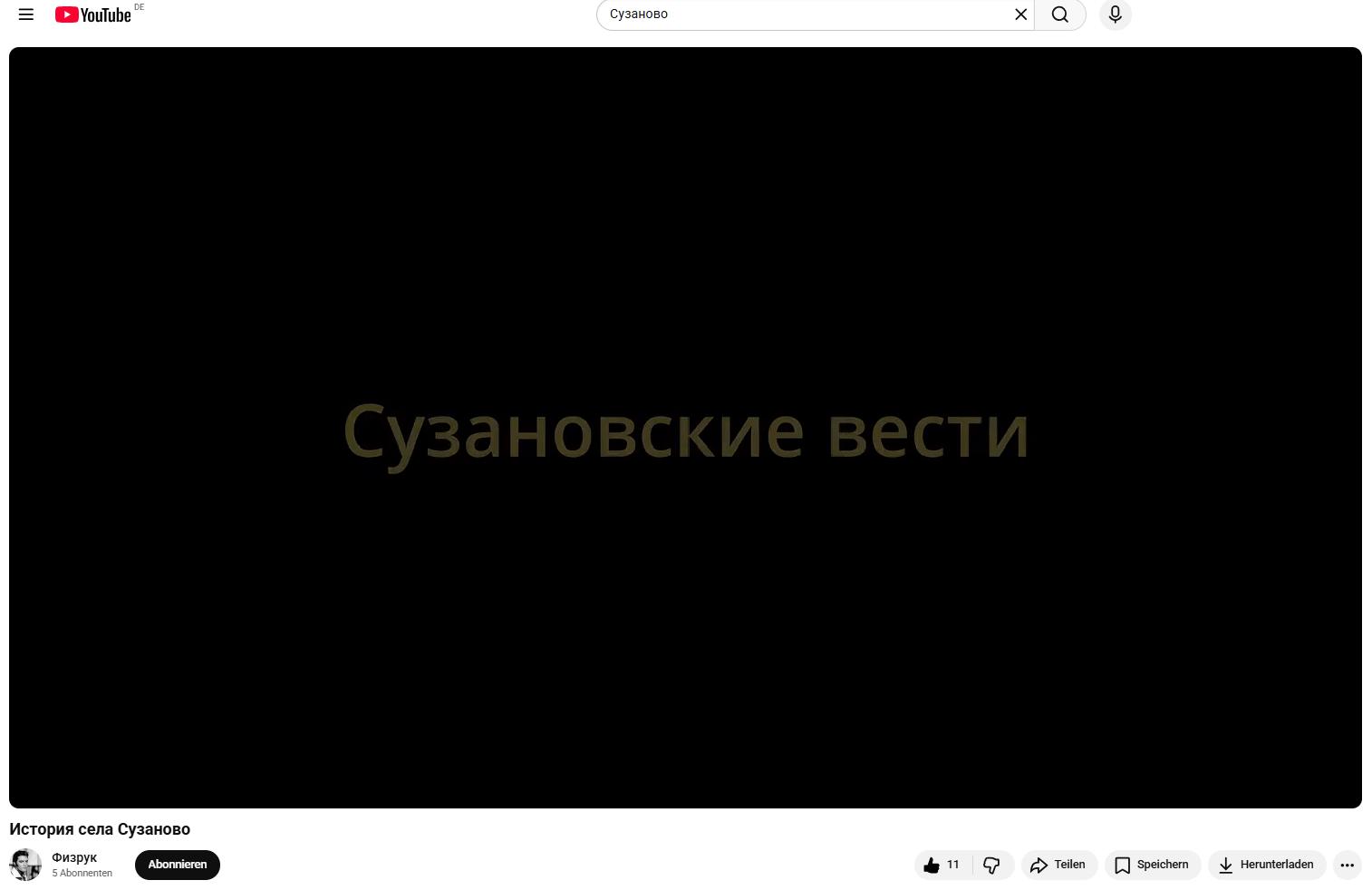Click the like count number 11
This screenshot has height=890, width=1372.
[952, 865]
